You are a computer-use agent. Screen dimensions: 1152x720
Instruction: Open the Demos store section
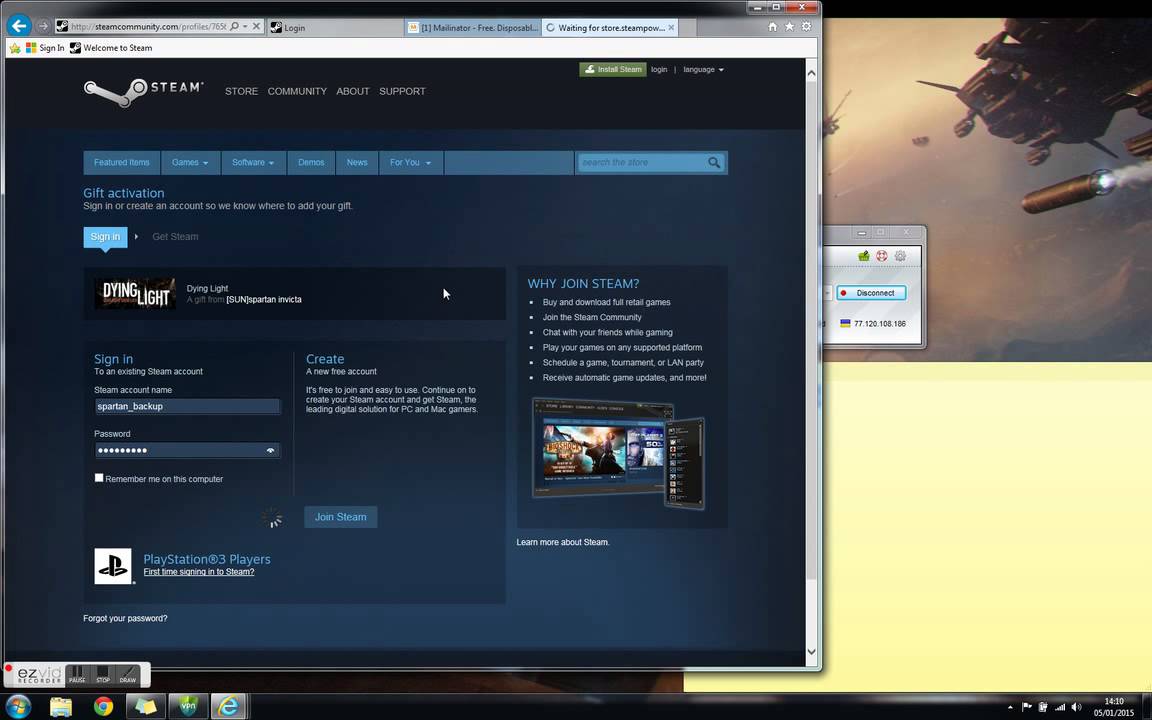coord(311,162)
